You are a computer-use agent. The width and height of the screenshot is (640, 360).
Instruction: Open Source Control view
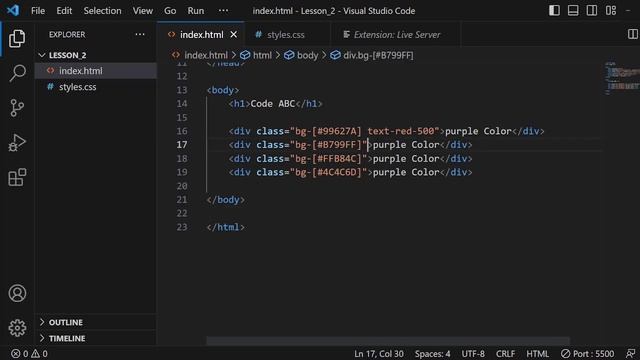pos(17,108)
